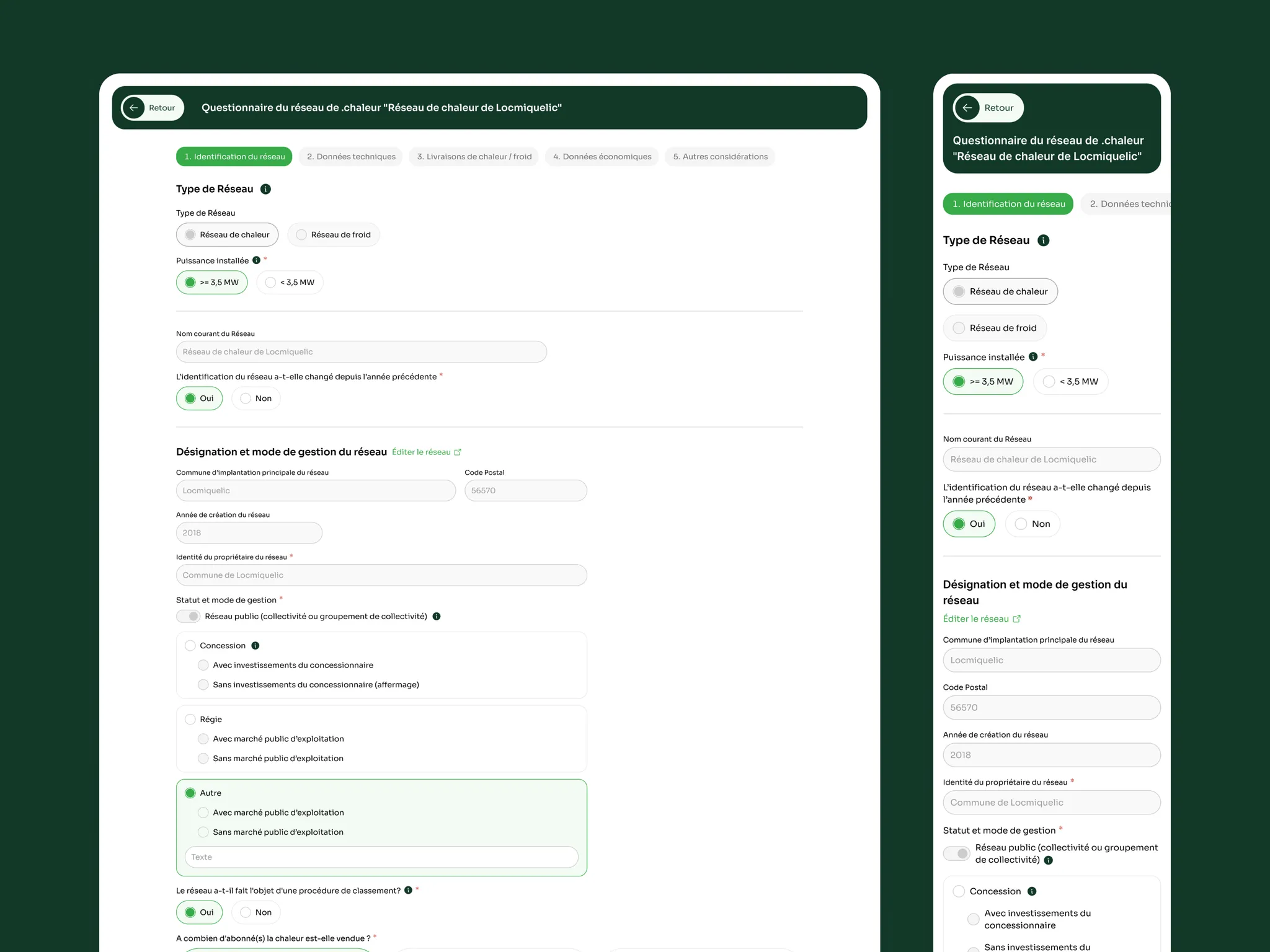Click desktop Identité du propriétaire input field
Screen dimensions: 1270x952
381,575
